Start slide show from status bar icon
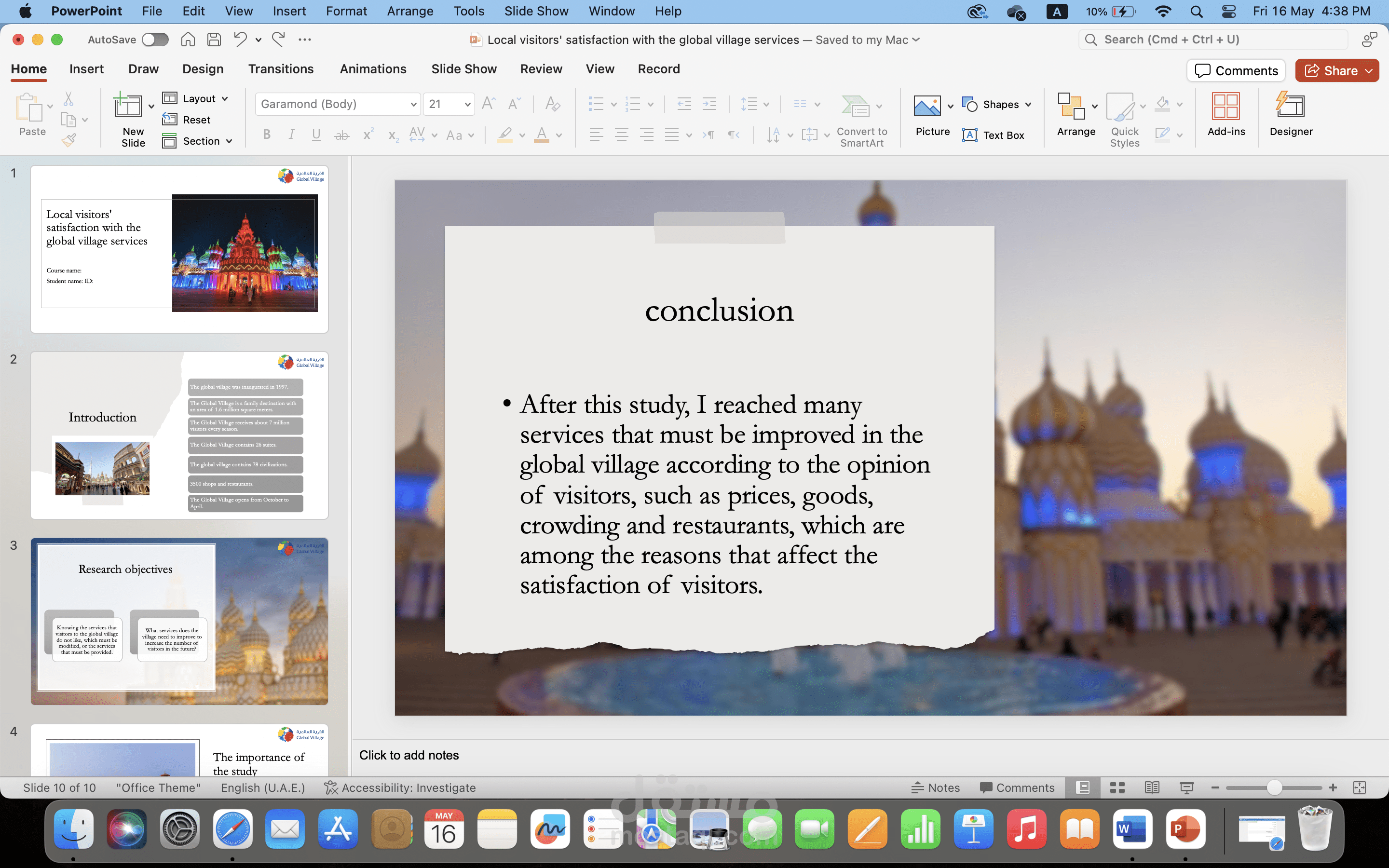This screenshot has width=1389, height=868. coord(1186,787)
